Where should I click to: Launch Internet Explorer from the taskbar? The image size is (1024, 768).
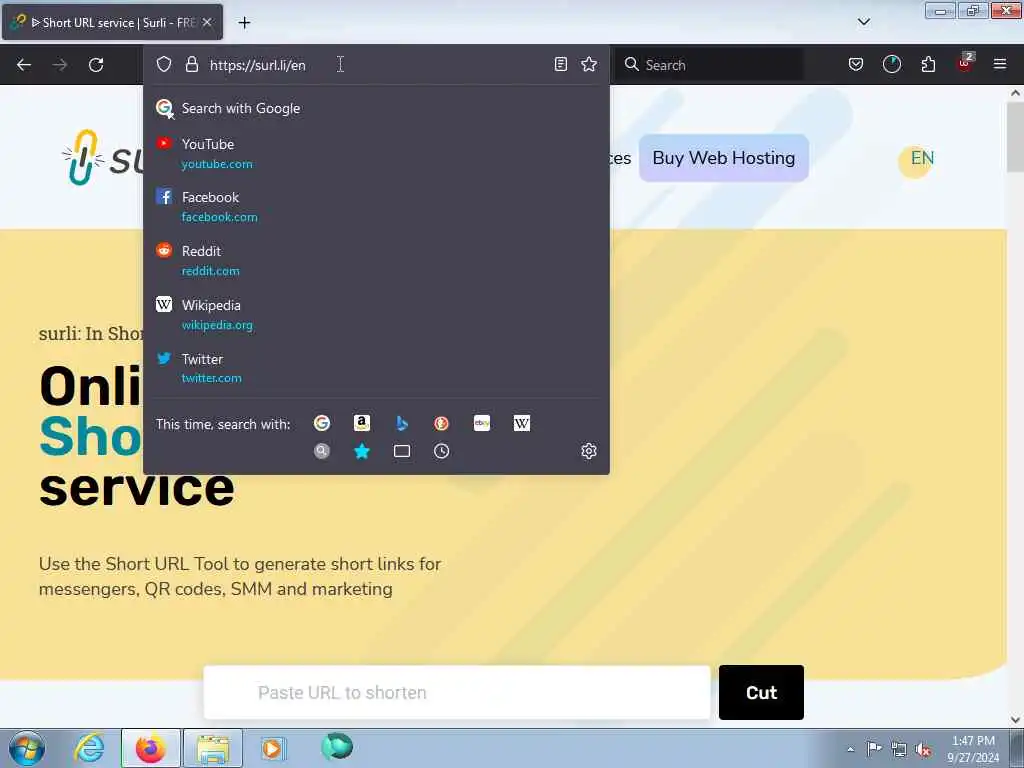point(89,748)
